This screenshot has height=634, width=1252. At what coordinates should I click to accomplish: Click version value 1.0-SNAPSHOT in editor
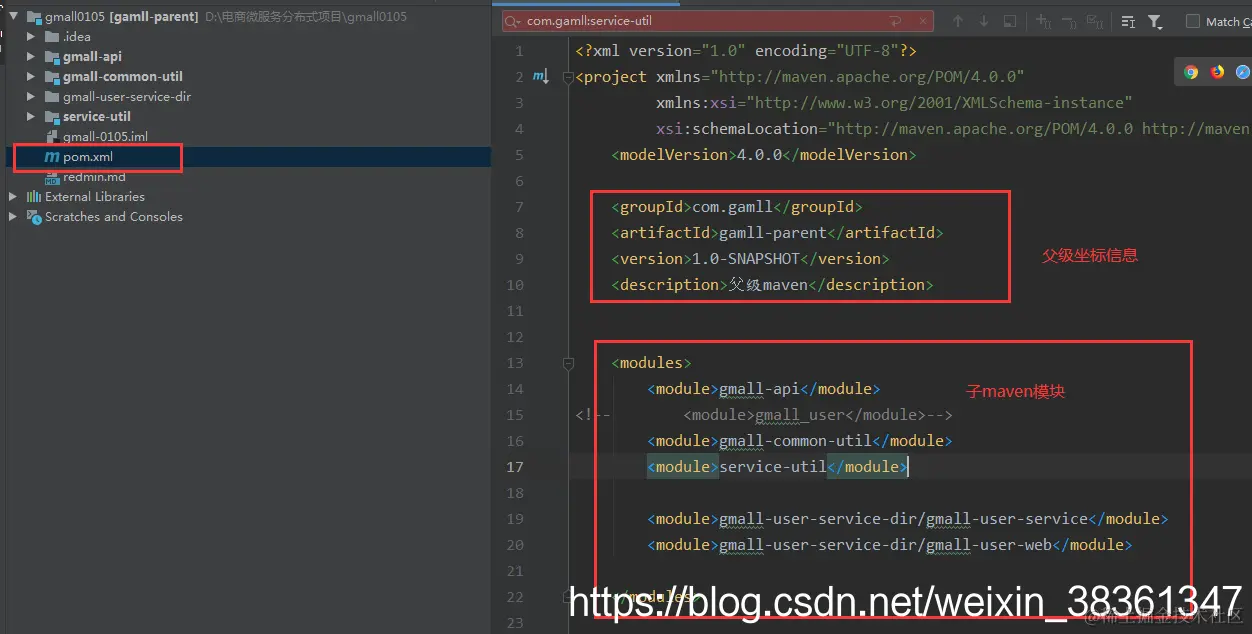tap(746, 259)
